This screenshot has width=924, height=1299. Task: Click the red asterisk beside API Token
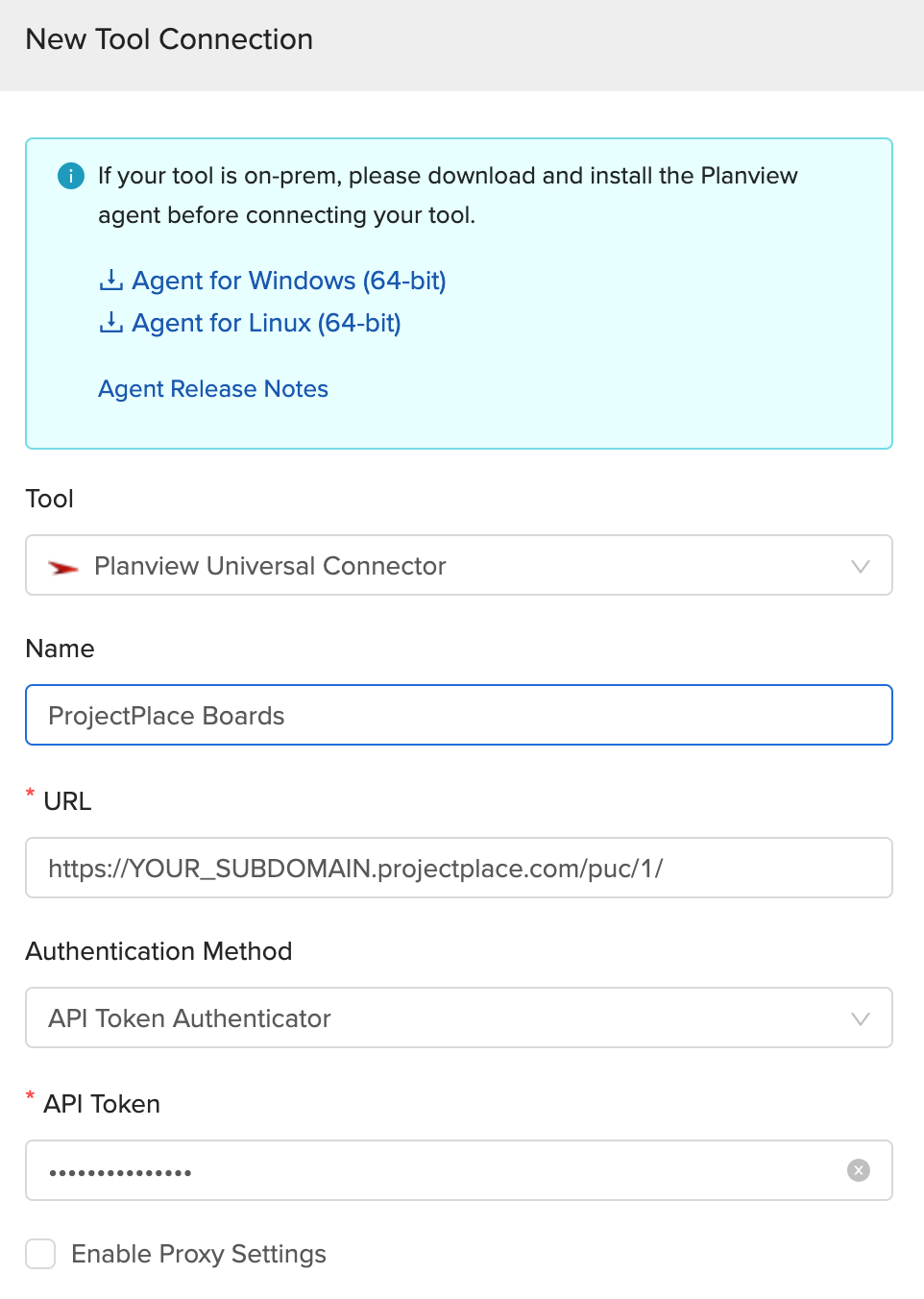30,1096
